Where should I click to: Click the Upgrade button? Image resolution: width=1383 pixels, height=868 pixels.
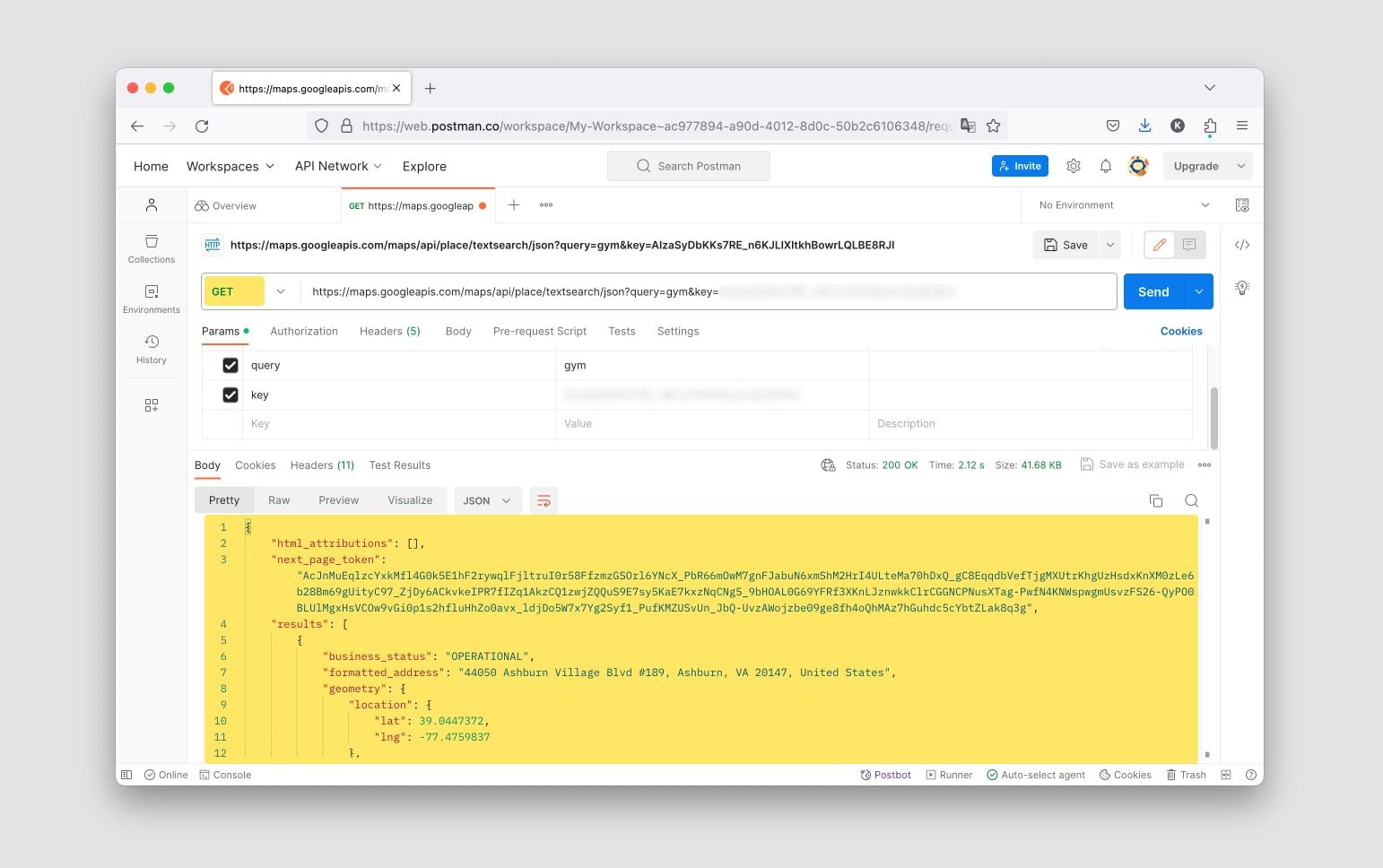point(1196,166)
